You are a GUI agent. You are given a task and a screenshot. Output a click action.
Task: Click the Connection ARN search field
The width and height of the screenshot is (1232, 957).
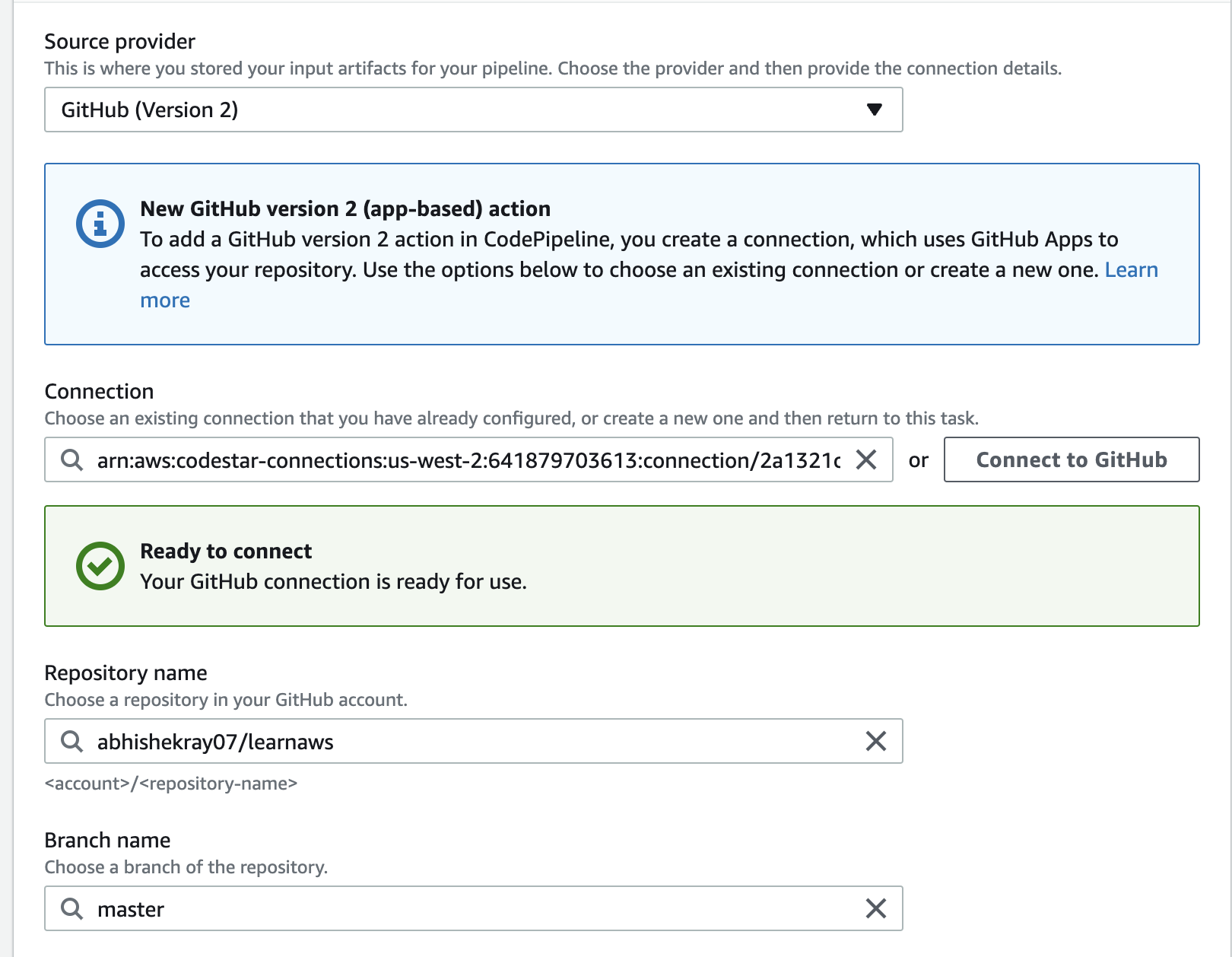click(468, 459)
